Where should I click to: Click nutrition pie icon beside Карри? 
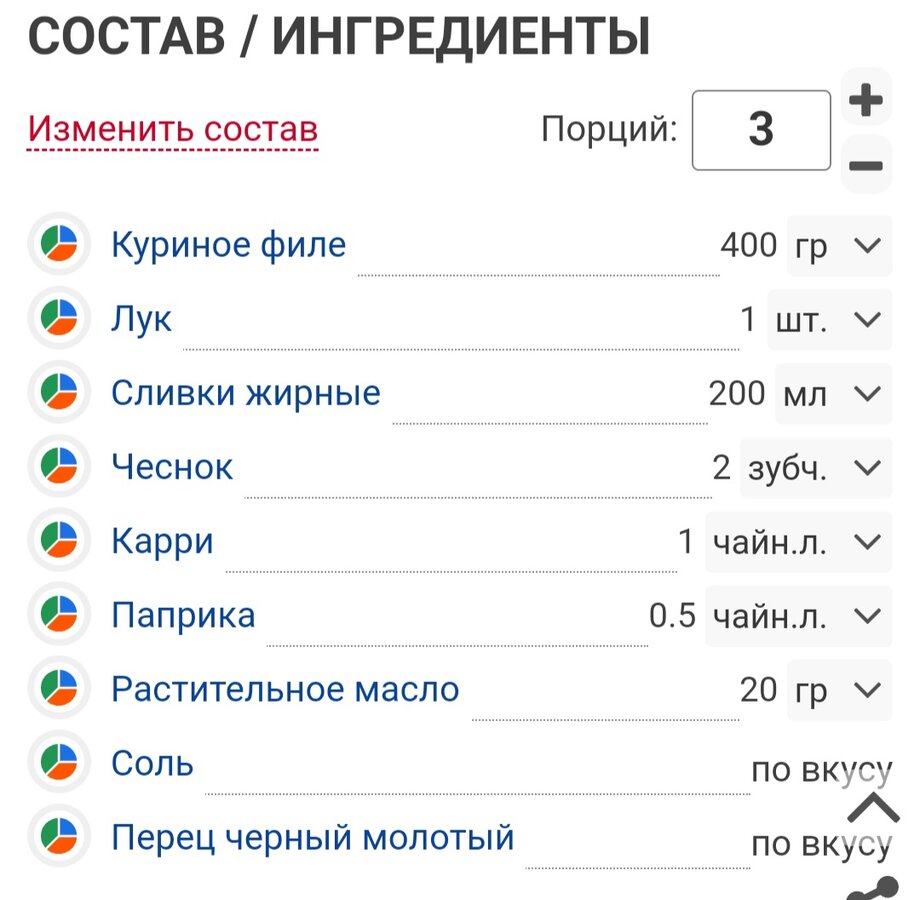coord(59,542)
